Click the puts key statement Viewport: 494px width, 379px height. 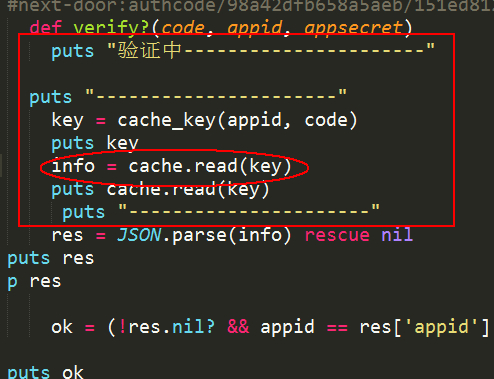[x=95, y=143]
